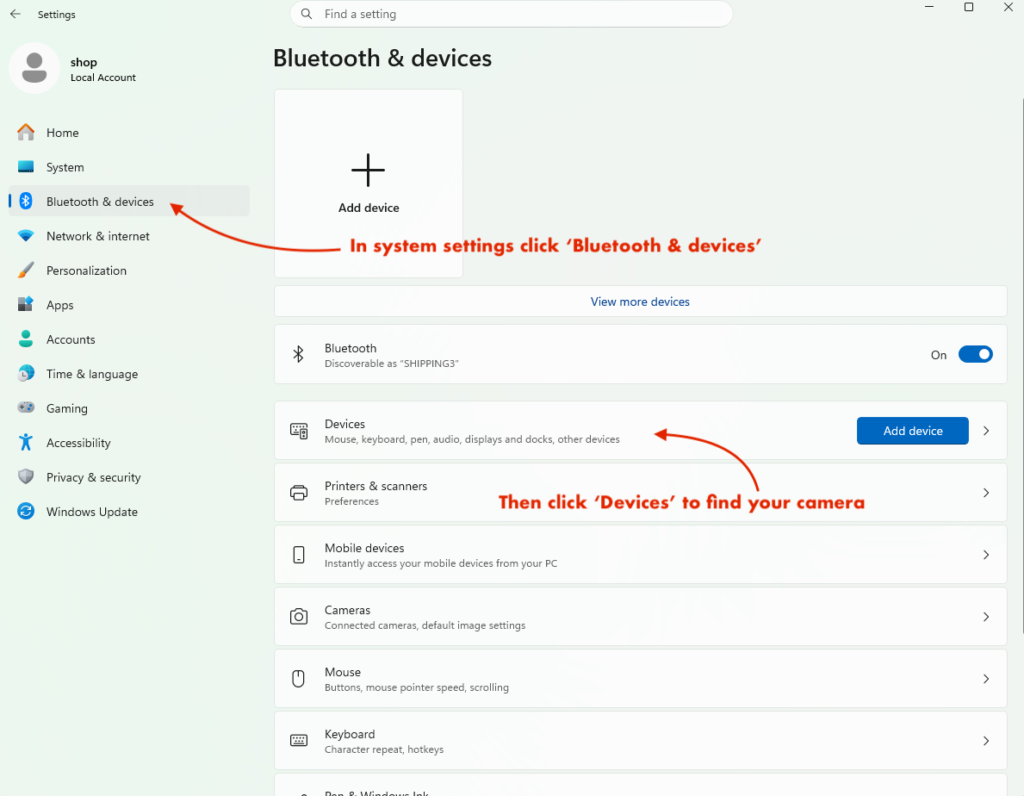This screenshot has width=1024, height=796.
Task: Turn off the Bluetooth toggle switch
Action: [x=975, y=354]
